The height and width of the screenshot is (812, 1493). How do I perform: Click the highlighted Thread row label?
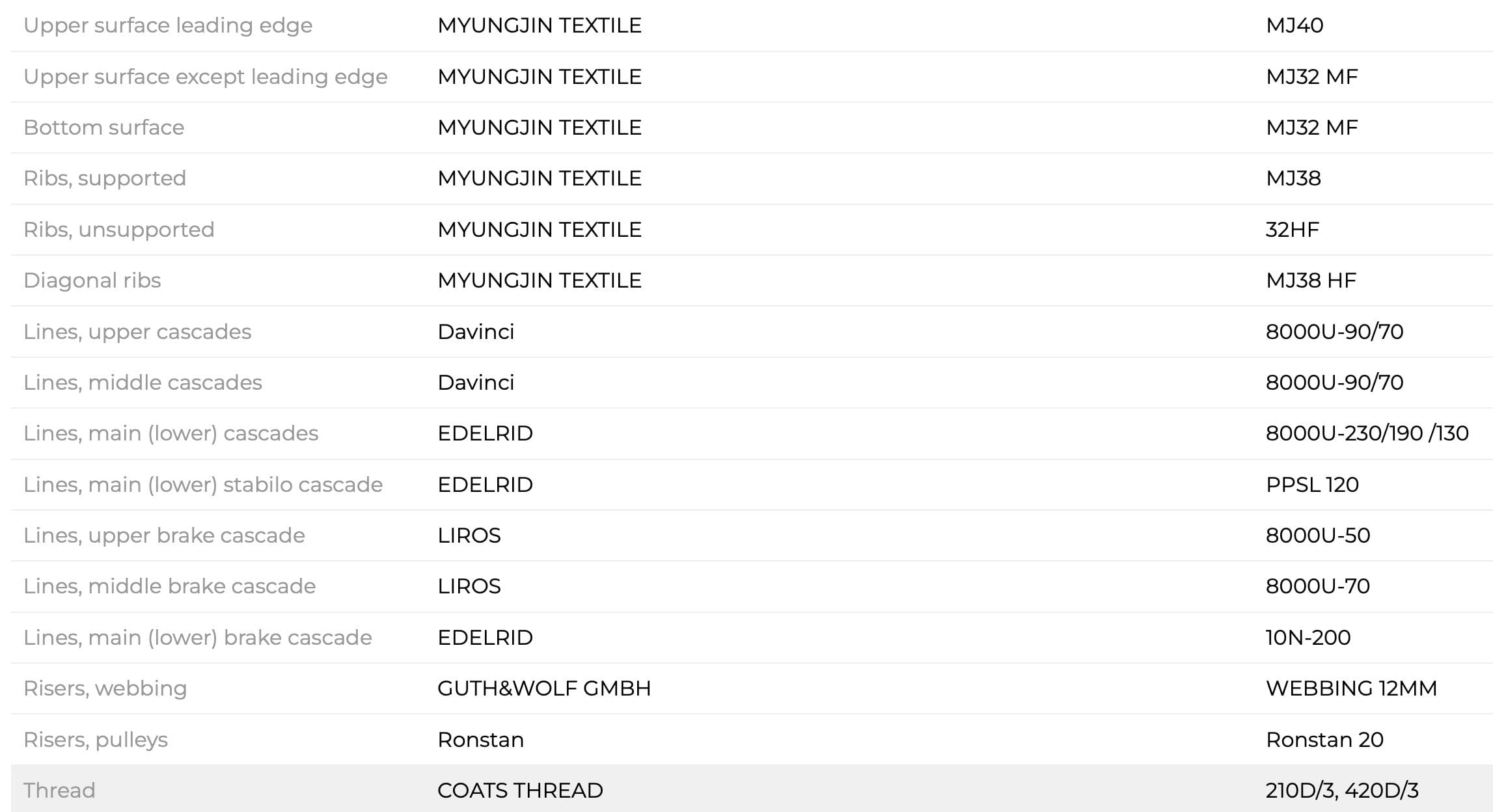[x=59, y=791]
